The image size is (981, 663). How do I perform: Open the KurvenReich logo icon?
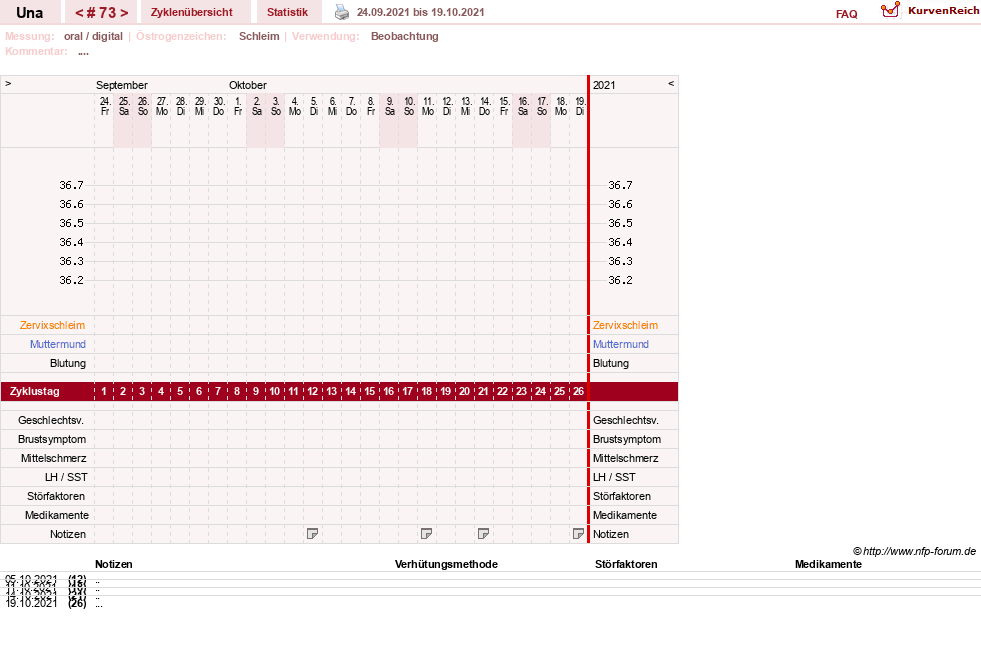click(890, 10)
